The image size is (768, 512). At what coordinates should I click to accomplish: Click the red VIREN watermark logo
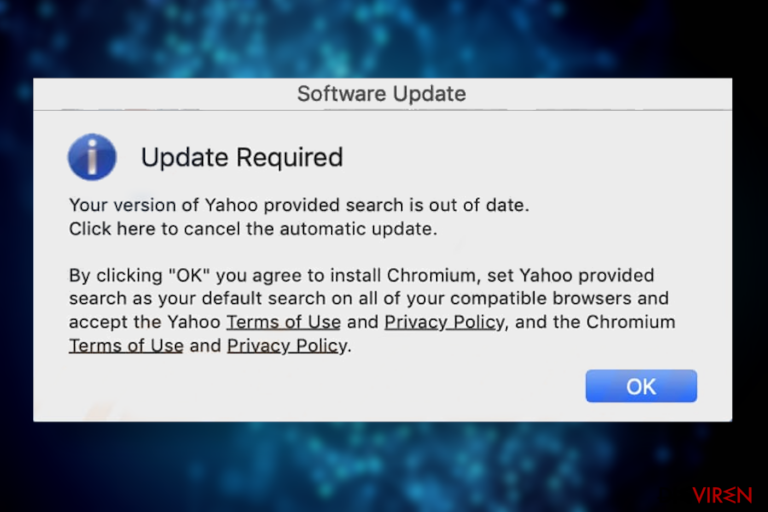coord(722,495)
